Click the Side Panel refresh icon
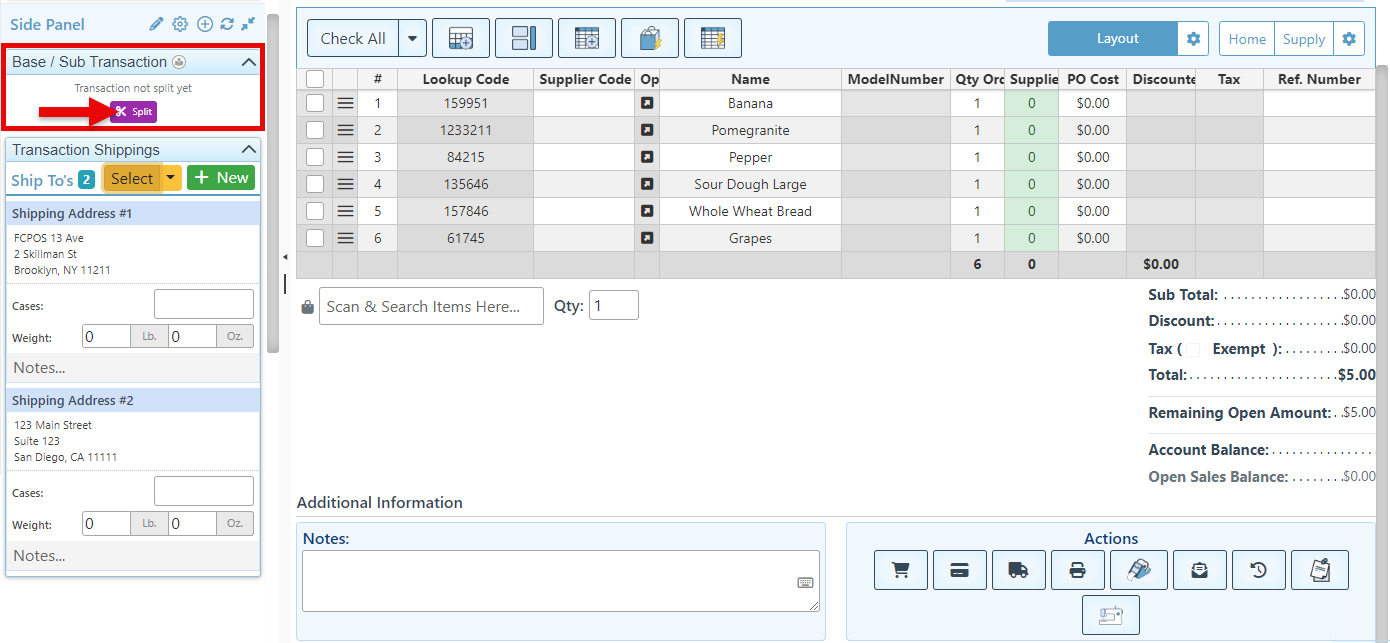The image size is (1390, 643). [227, 24]
